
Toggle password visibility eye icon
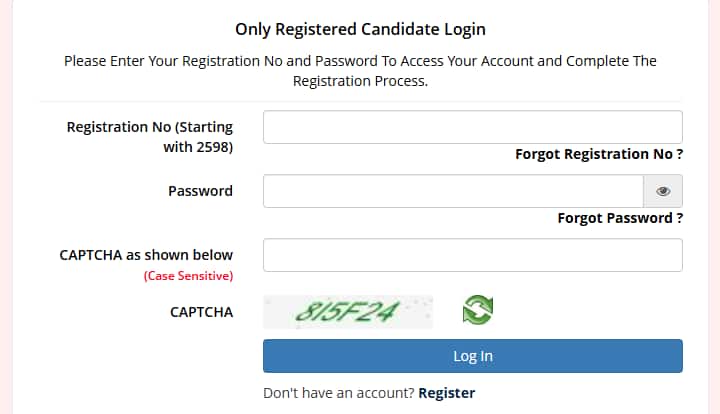tap(663, 191)
